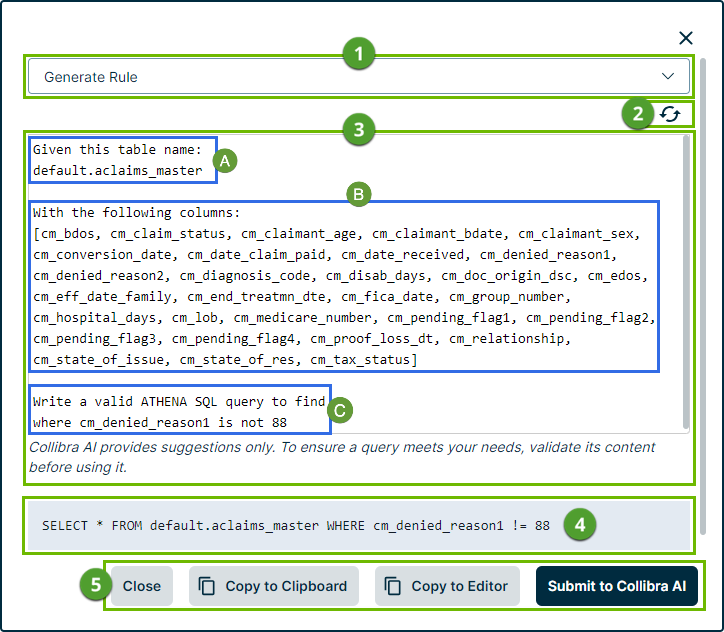Click the green letter C callout marker
The image size is (724, 632).
(x=339, y=409)
